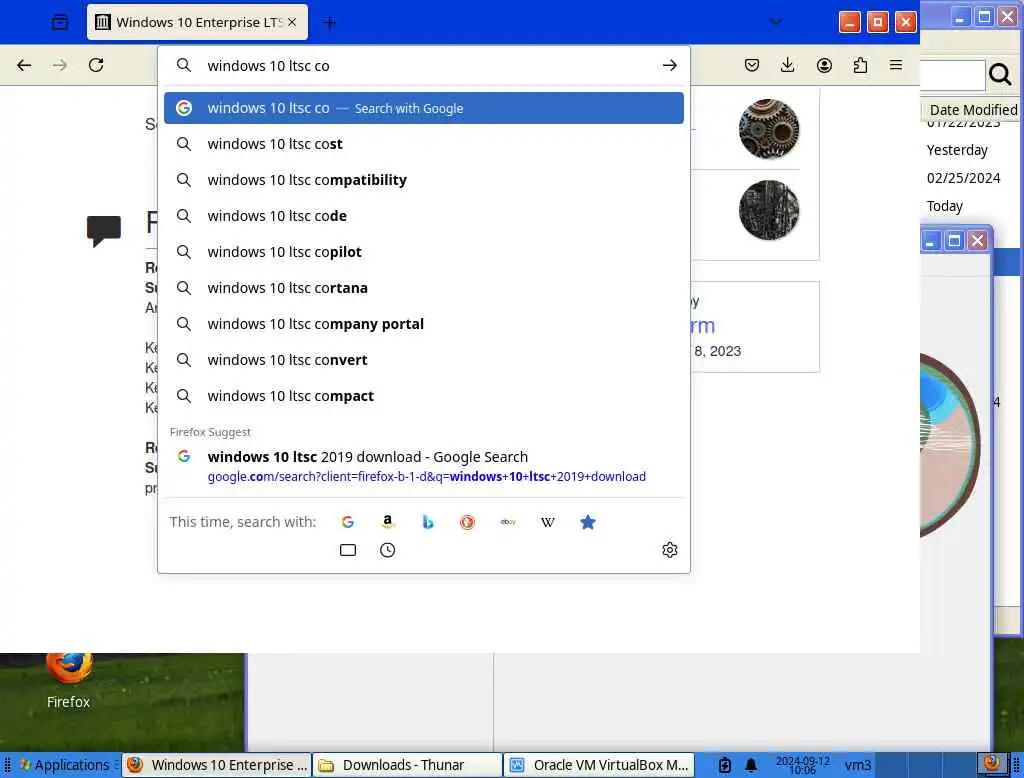Search history with the clock icon
This screenshot has width=1024, height=778.
388,550
